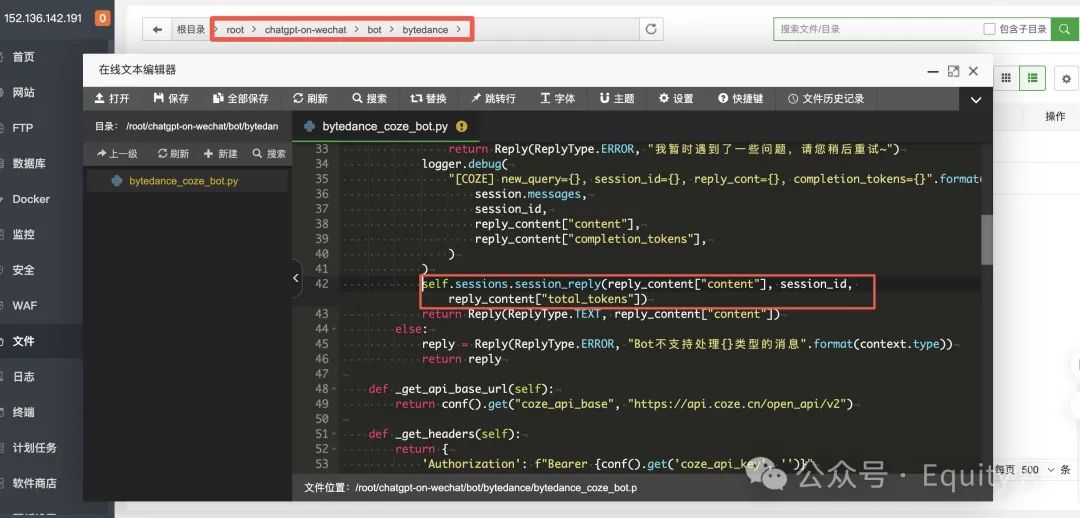Click the editor vertical scrollbar thumb
This screenshot has width=1080, height=518.
(x=986, y=239)
